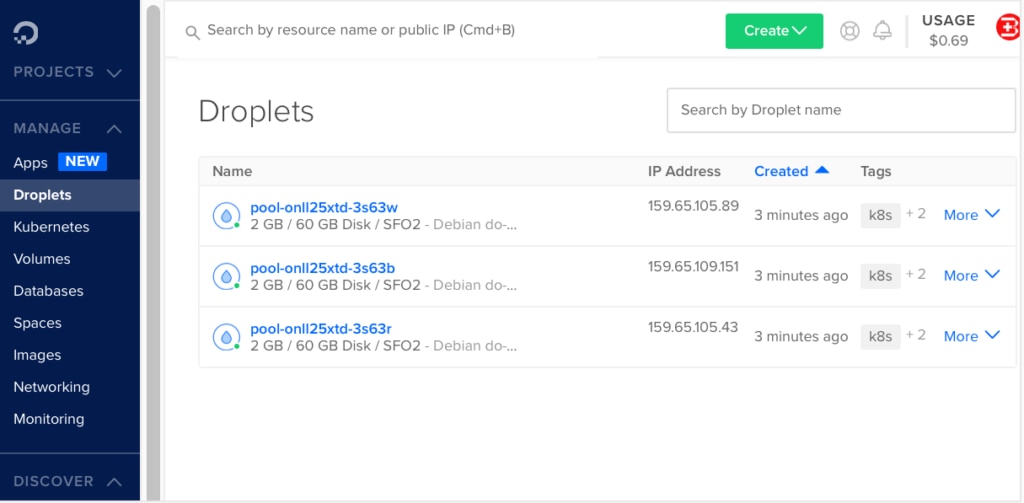The image size is (1024, 503).
Task: Click k8s tag on 3s63r row
Action: pyautogui.click(x=880, y=336)
